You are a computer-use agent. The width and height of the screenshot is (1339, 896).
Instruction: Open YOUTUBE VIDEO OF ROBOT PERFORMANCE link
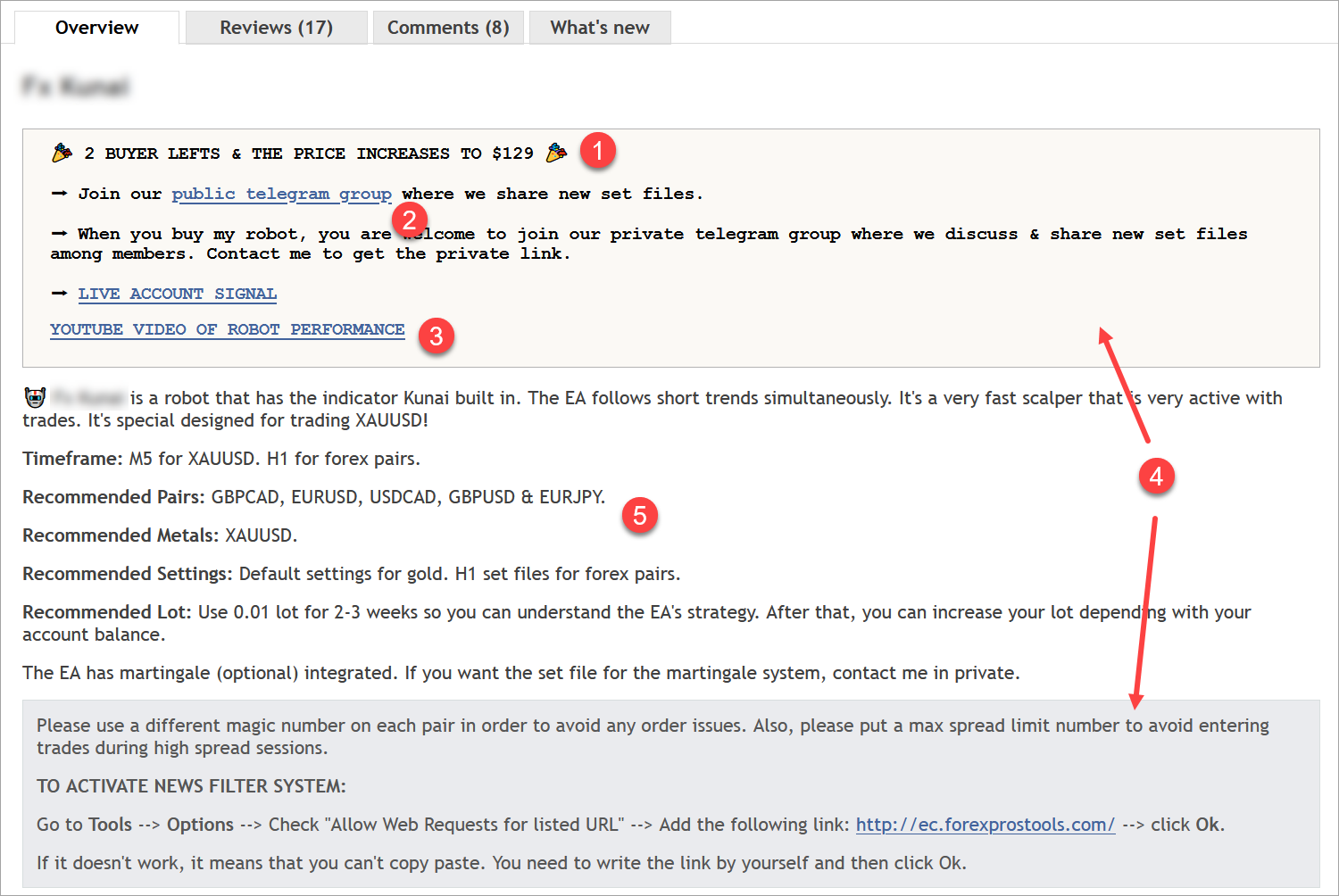pyautogui.click(x=227, y=329)
